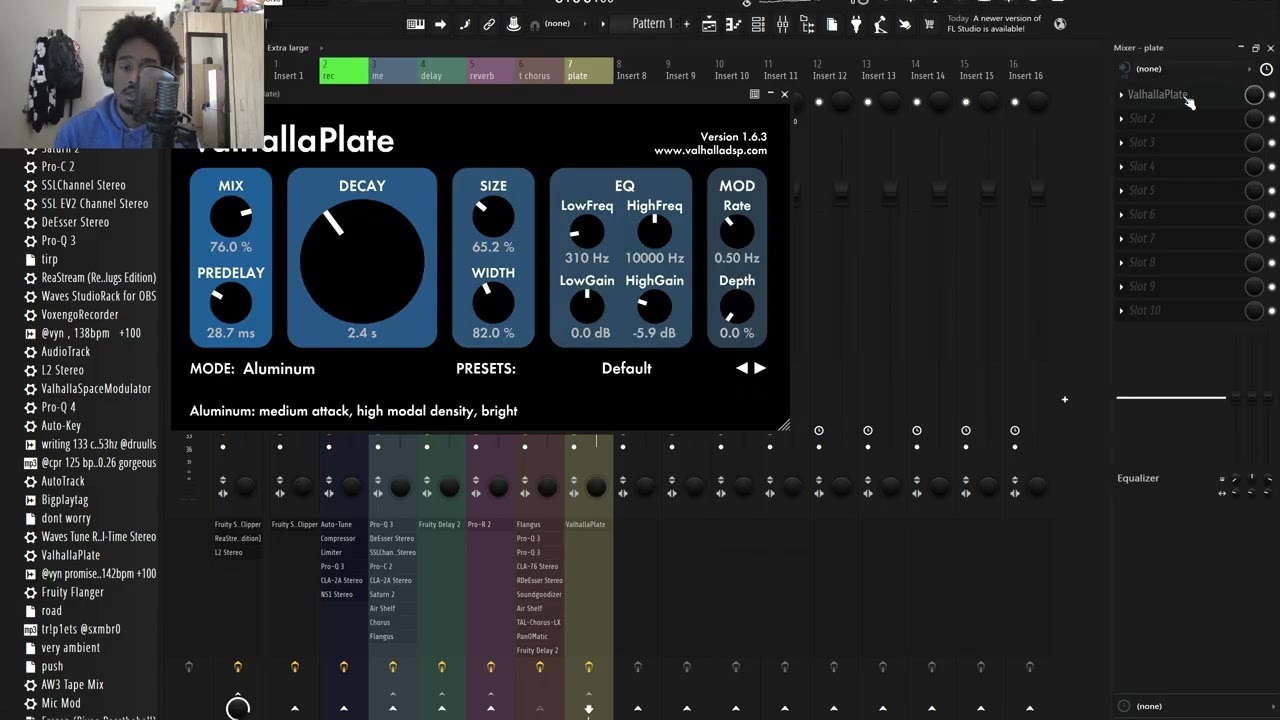The width and height of the screenshot is (1280, 720).
Task: Add a new pattern with plus button
Action: coord(686,24)
